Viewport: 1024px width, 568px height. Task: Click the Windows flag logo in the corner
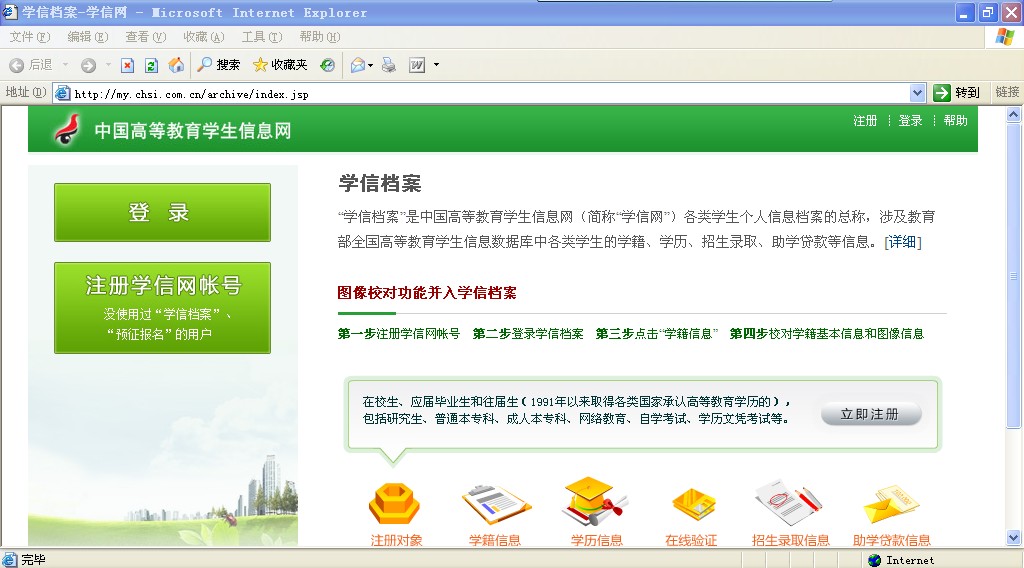point(1004,37)
